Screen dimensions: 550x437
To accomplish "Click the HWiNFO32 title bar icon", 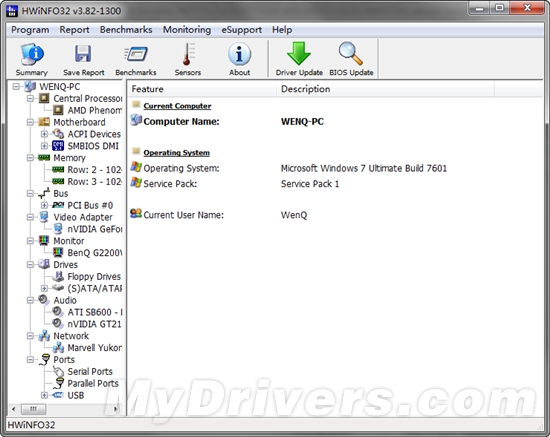I will [x=12, y=11].
